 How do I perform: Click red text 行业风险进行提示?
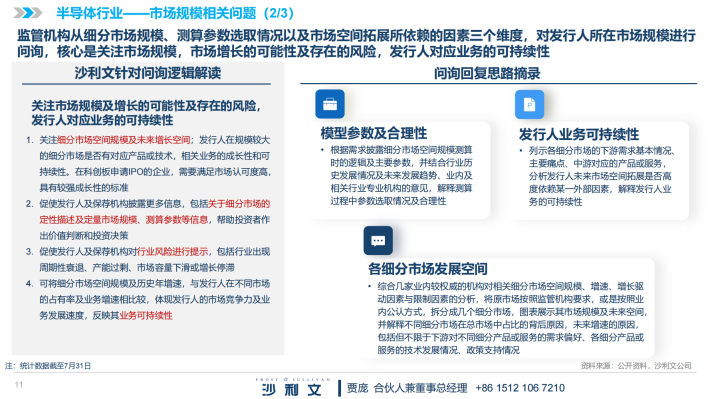173,251
